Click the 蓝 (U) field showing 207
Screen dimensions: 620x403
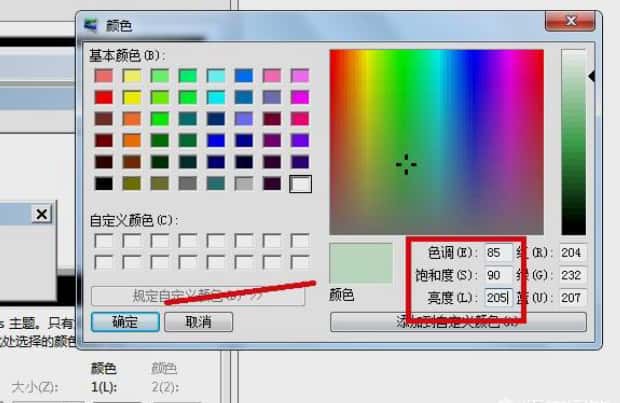[572, 297]
